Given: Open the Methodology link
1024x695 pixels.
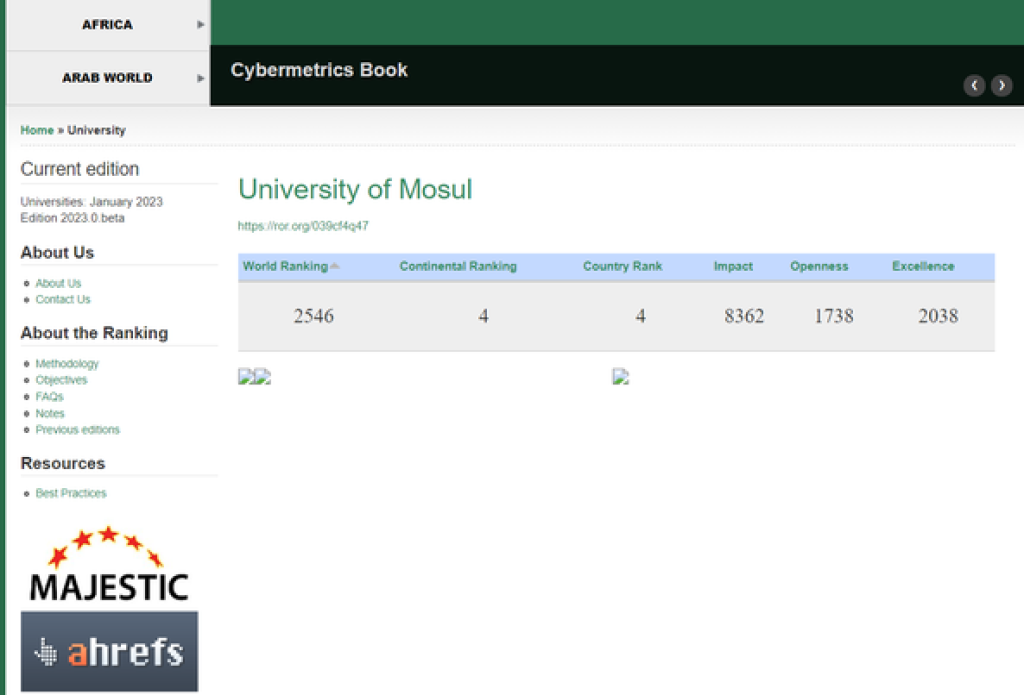Looking at the screenshot, I should pos(67,364).
